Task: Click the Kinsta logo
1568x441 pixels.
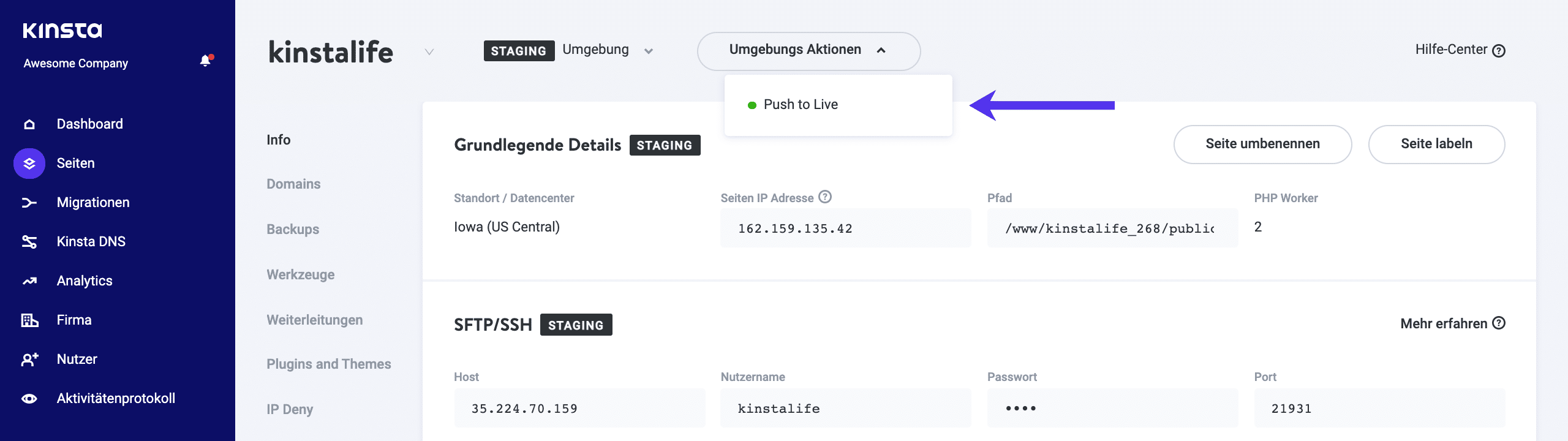Action: 62,30
